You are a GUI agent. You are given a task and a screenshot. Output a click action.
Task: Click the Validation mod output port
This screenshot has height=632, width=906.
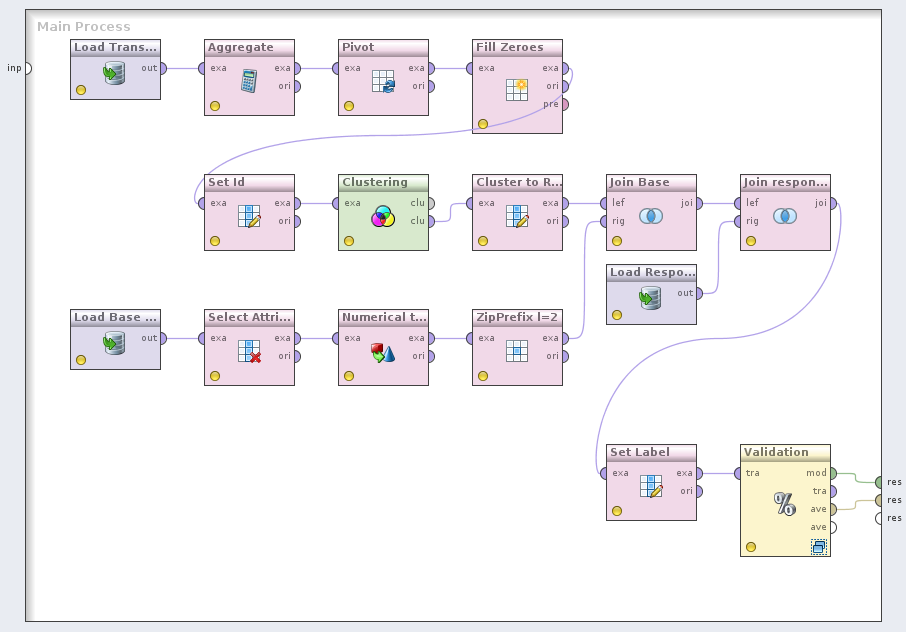pyautogui.click(x=833, y=473)
